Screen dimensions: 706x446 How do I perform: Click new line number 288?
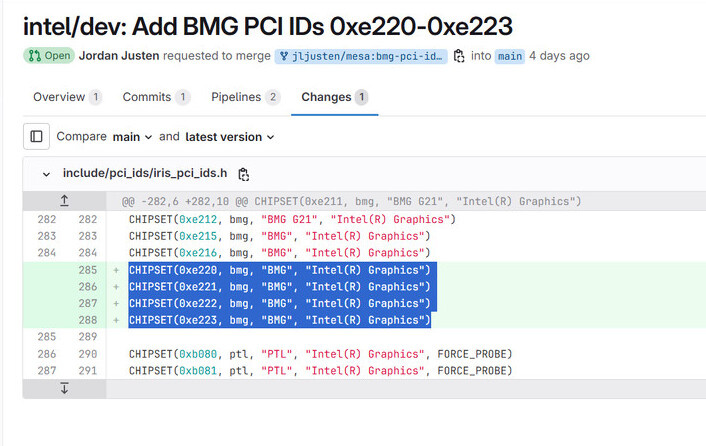pyautogui.click(x=86, y=320)
